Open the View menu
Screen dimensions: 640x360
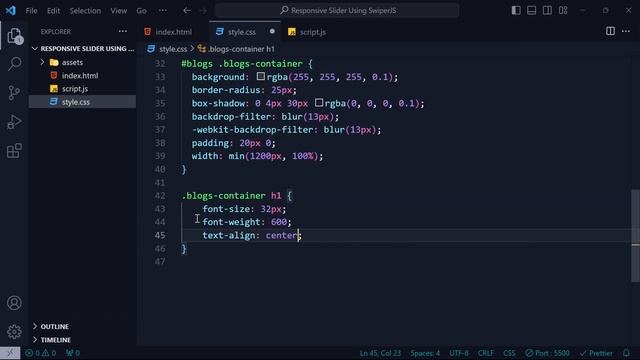click(x=119, y=11)
